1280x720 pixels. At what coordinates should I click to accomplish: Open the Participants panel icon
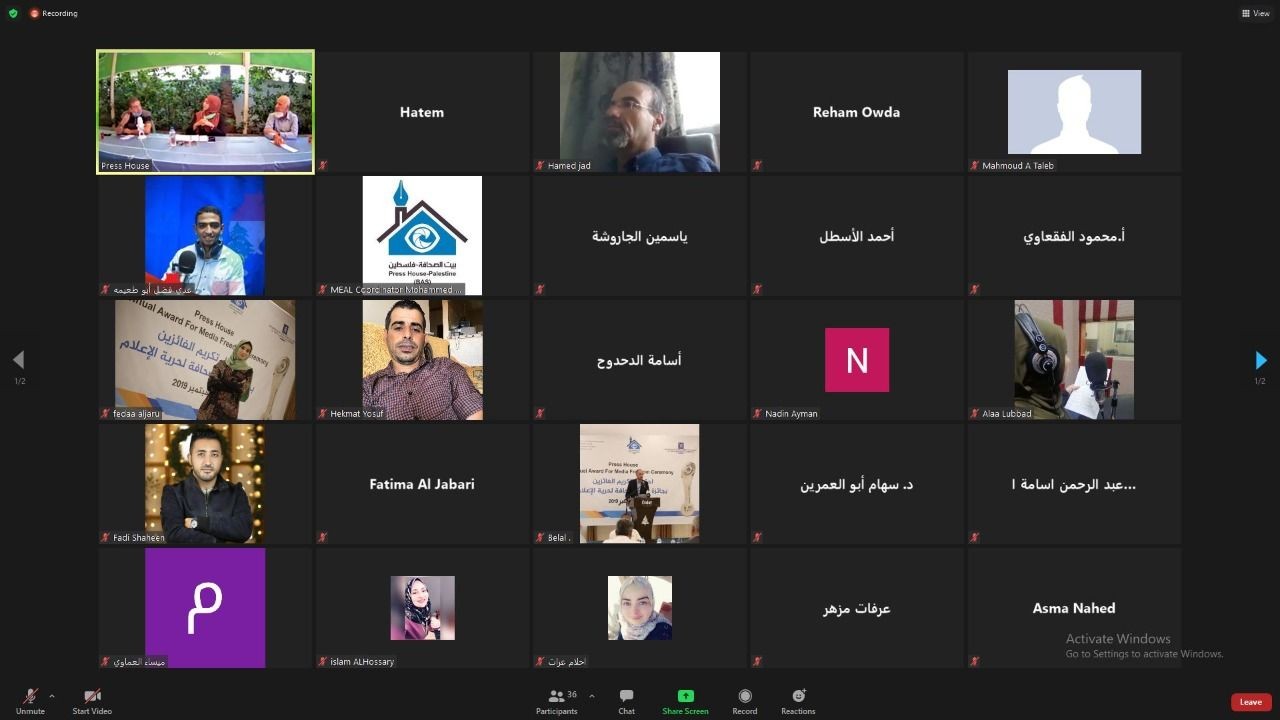(x=556, y=696)
